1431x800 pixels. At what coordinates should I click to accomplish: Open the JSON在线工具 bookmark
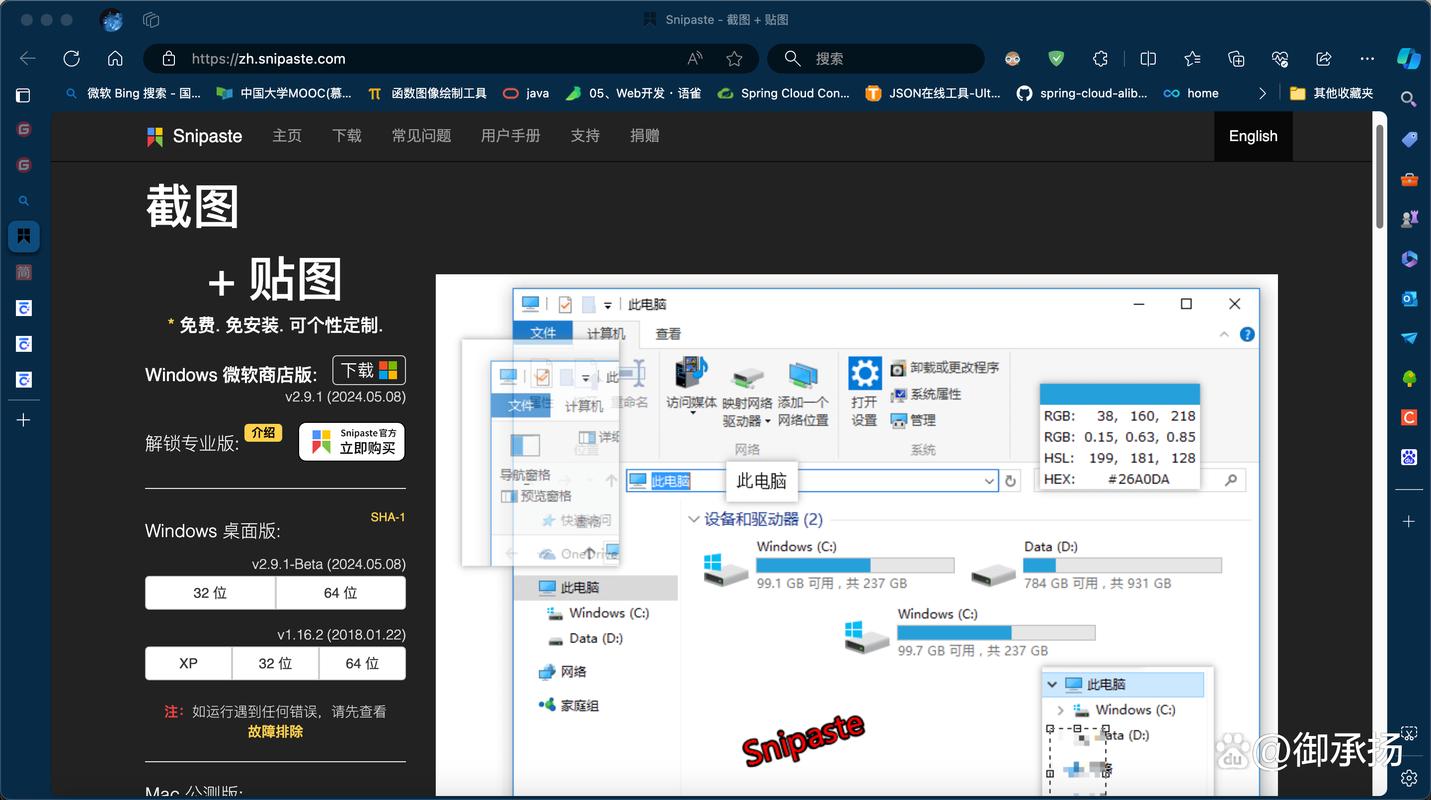pos(933,93)
